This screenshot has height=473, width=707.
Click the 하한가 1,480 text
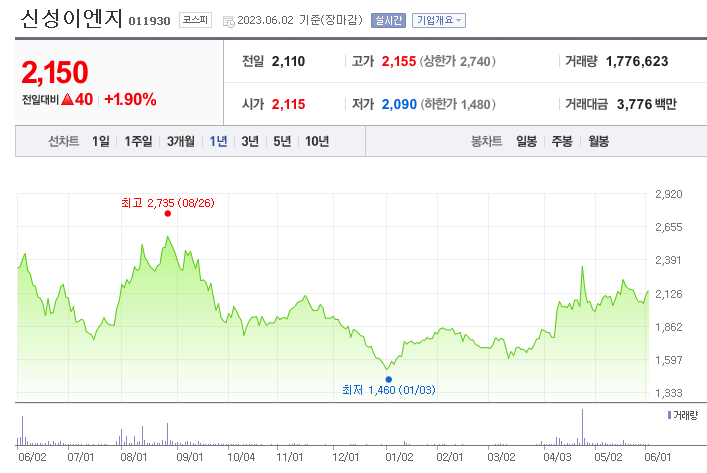point(458,104)
